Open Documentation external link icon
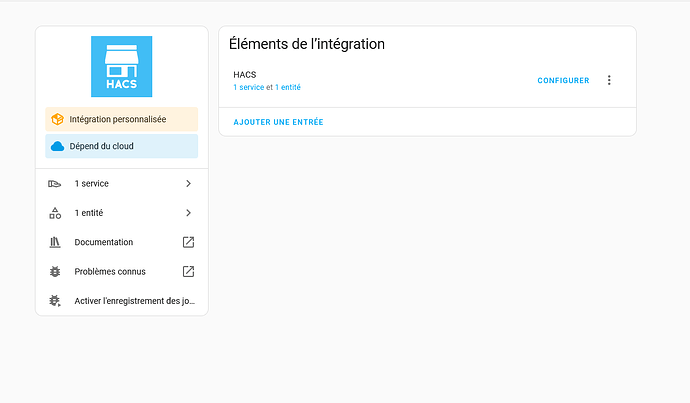This screenshot has height=403, width=690. click(x=188, y=242)
